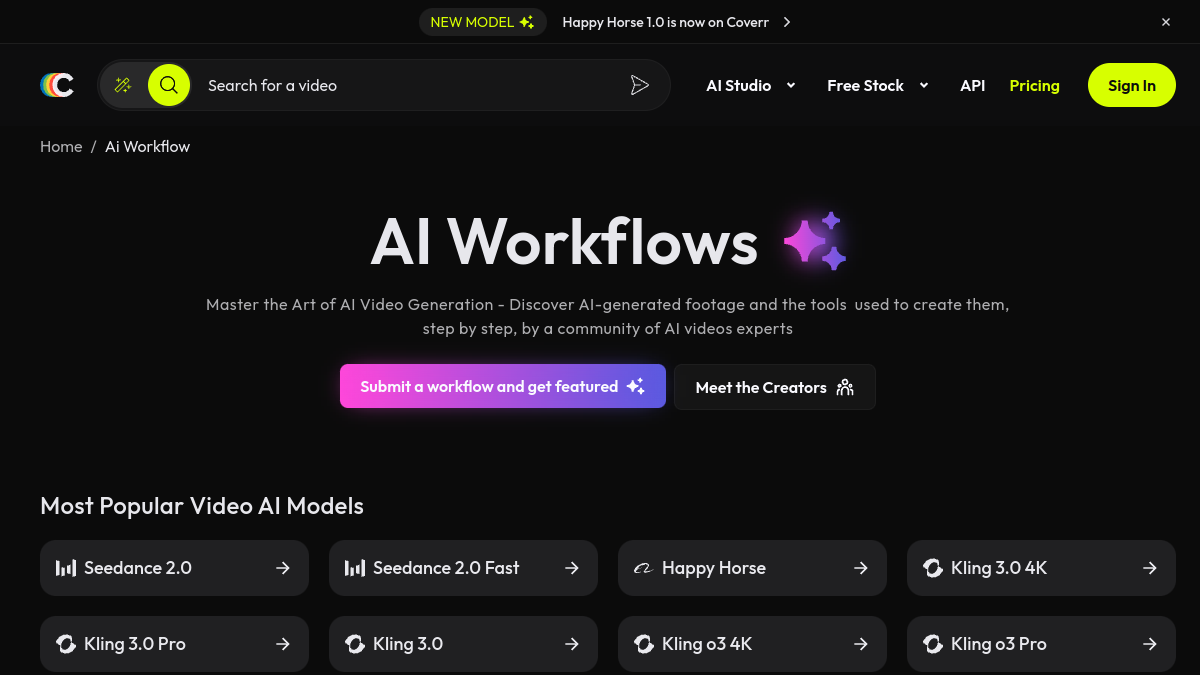Click the arrow on Kling 3.0 Pro card
The height and width of the screenshot is (675, 1200).
click(283, 644)
